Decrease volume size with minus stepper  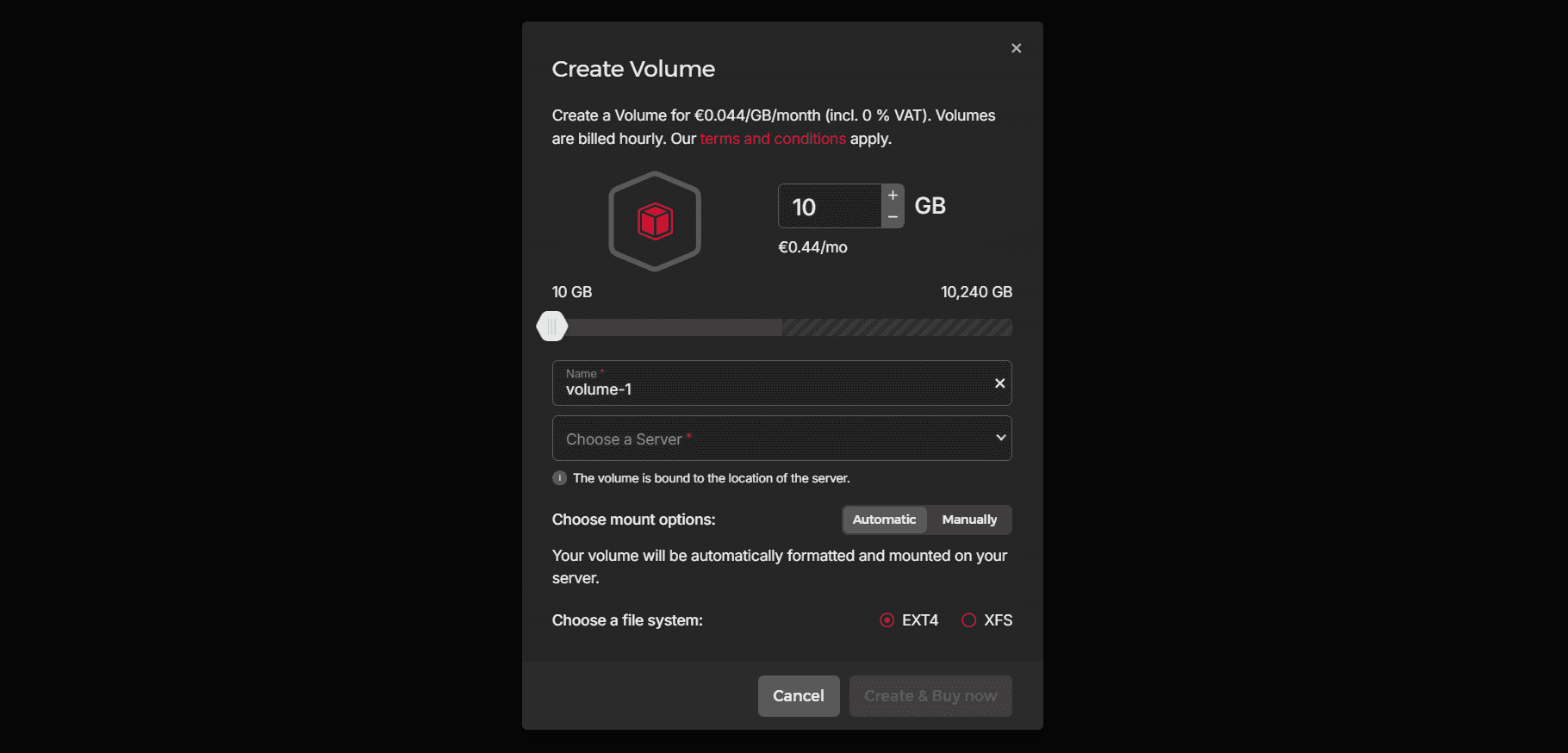click(x=893, y=217)
